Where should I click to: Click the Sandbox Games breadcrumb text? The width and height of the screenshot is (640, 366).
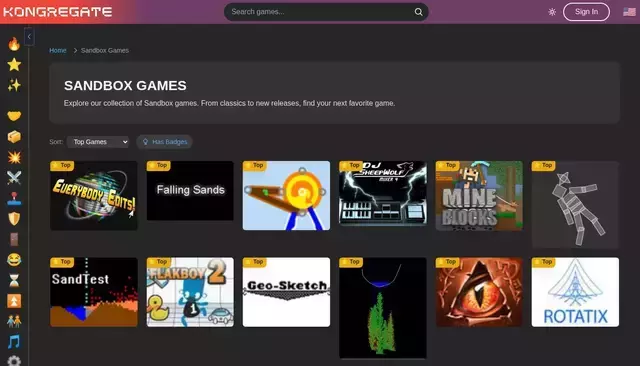[105, 50]
